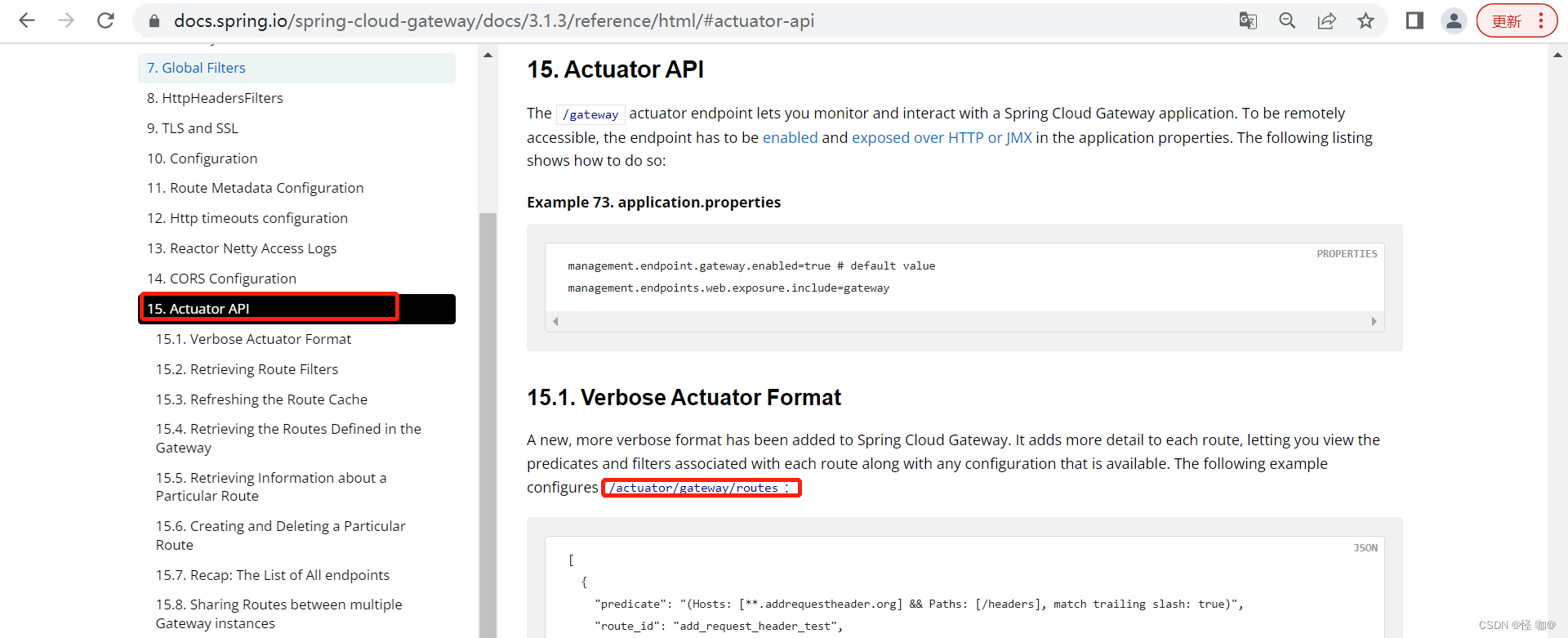Open 15.4. Retrieving the Routes Defined
This screenshot has width=1568, height=638.
coord(288,438)
